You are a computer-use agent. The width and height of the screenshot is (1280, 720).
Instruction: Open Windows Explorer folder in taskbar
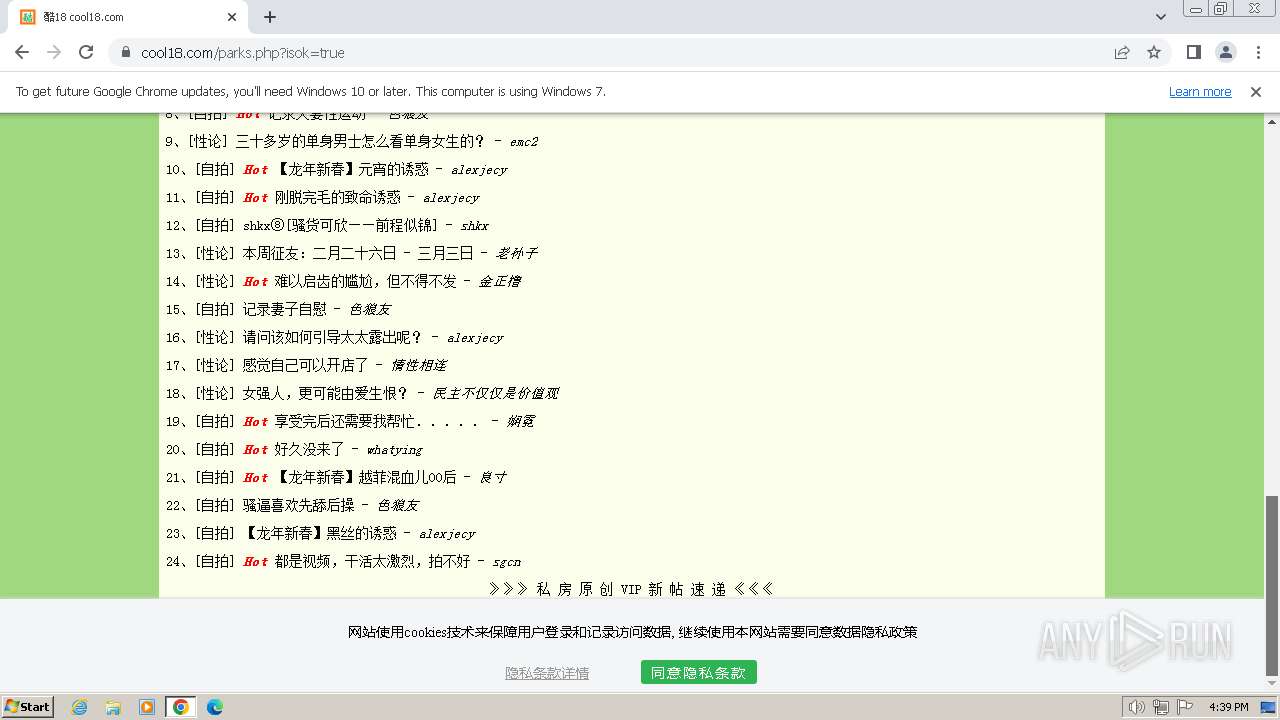[x=113, y=707]
